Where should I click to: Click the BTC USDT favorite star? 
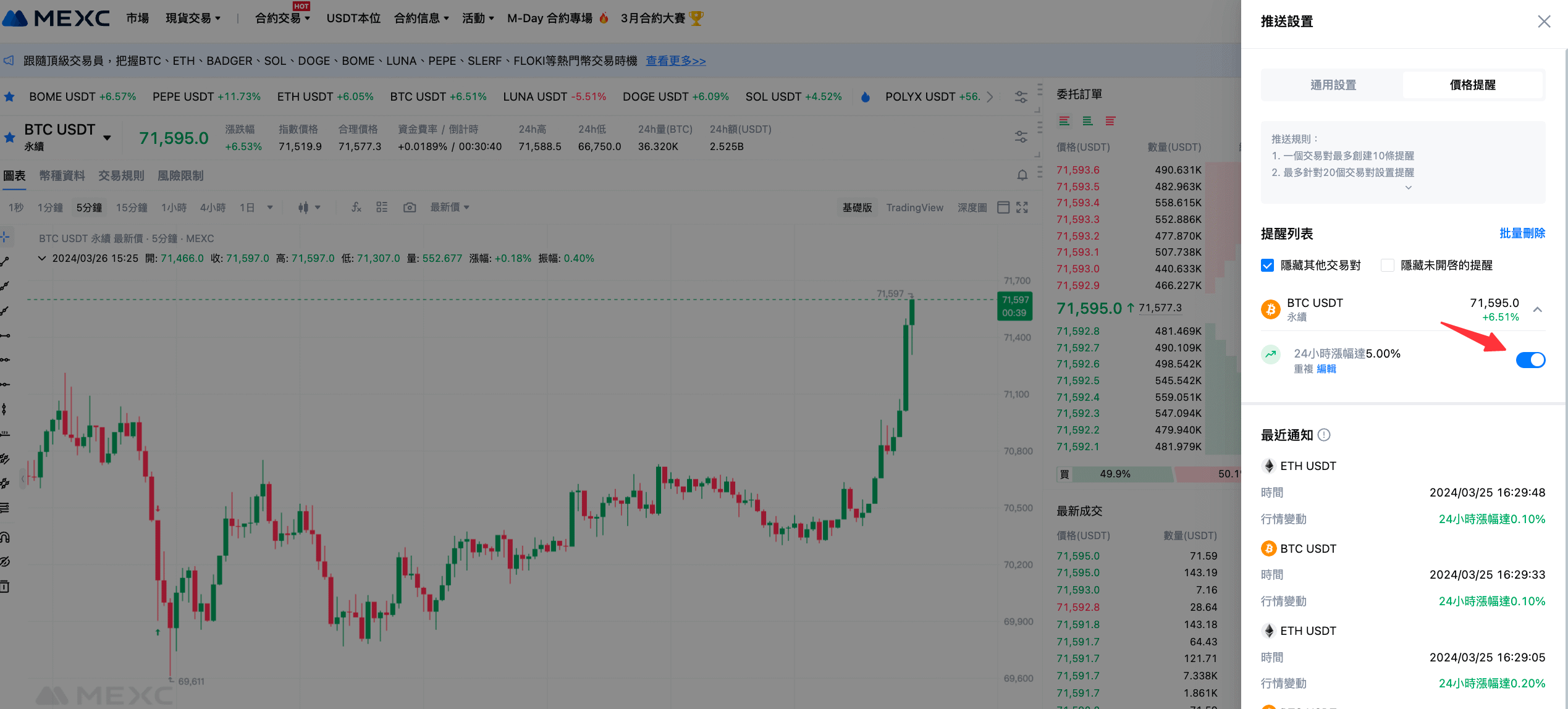(9, 137)
